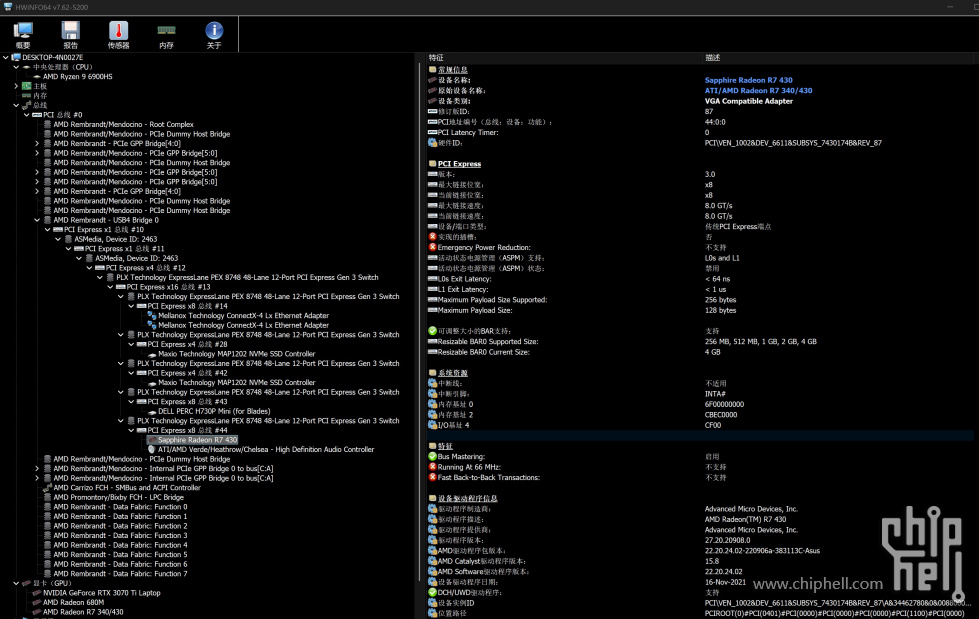Click the Sapphire Radeon R7 430 device name value
The width and height of the screenshot is (979, 619).
(x=749, y=80)
